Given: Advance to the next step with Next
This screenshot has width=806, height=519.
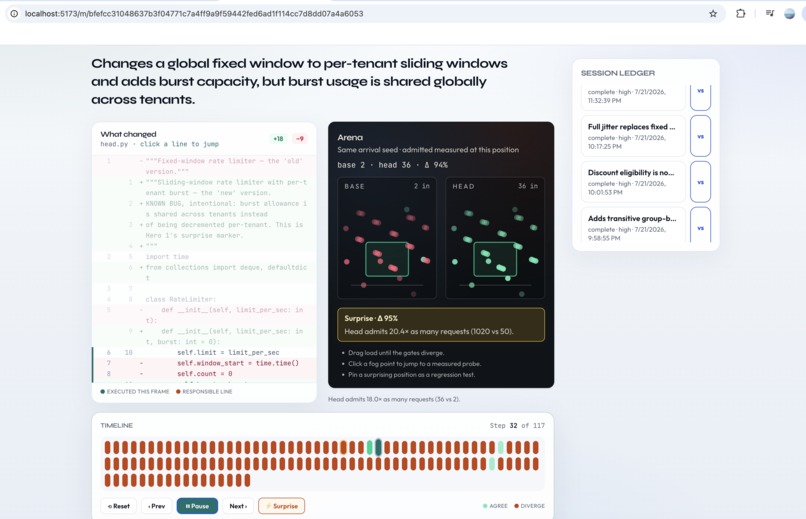Looking at the screenshot, I should click(x=238, y=506).
